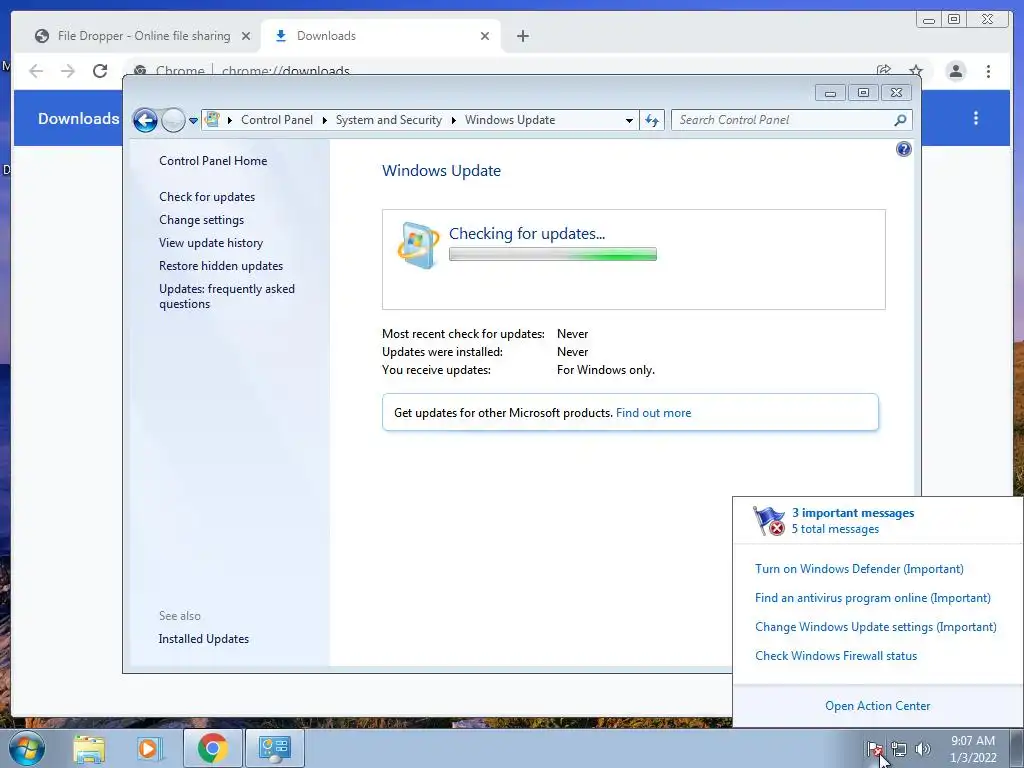The image size is (1024, 768).
Task: Click the refresh button beside address bar
Action: [x=652, y=120]
